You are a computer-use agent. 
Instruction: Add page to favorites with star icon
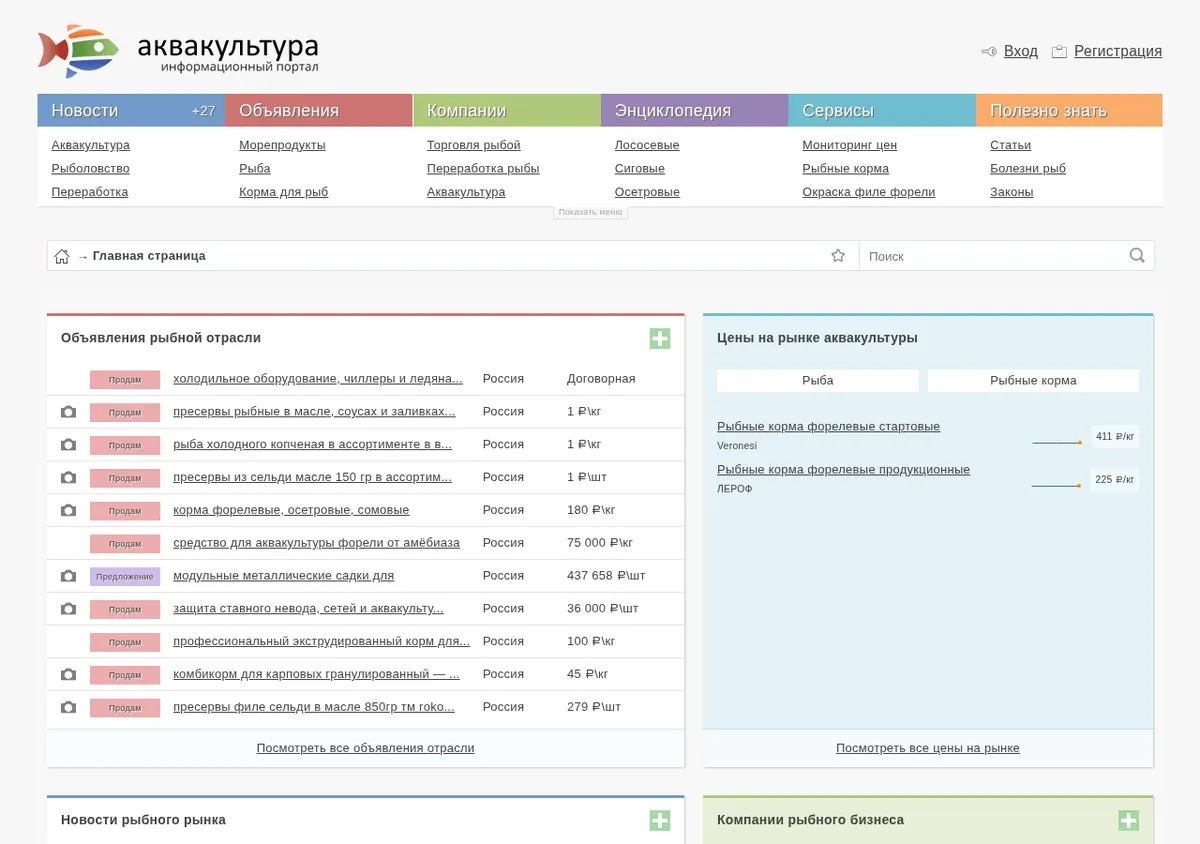pos(838,256)
